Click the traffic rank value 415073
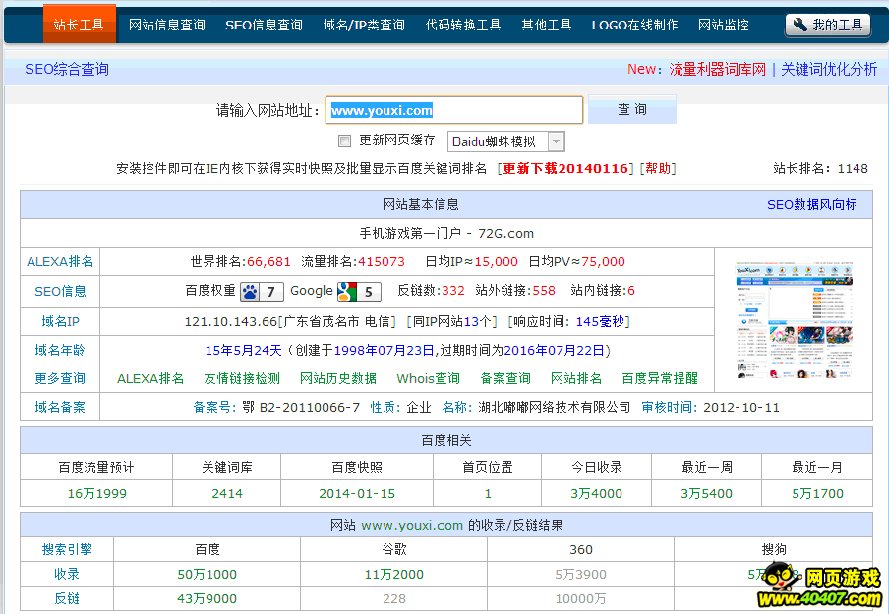The height and width of the screenshot is (614, 889). coord(381,261)
